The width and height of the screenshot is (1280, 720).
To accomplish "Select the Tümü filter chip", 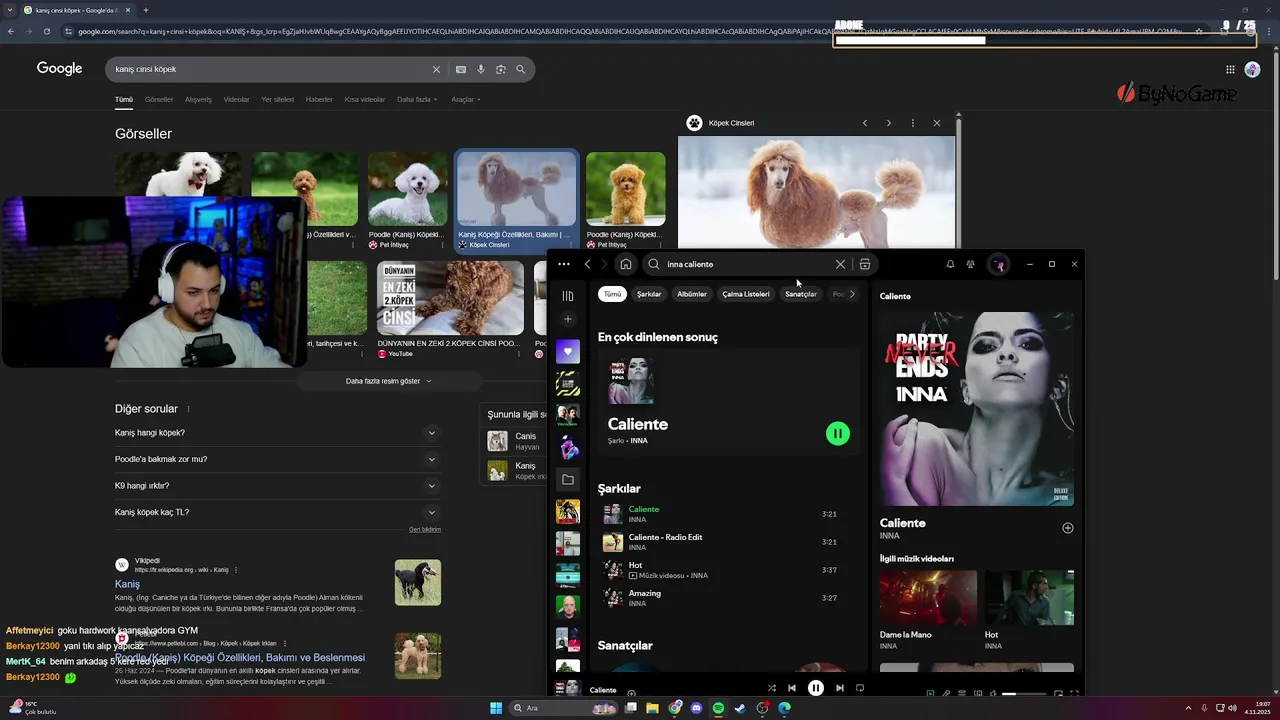I will (612, 294).
